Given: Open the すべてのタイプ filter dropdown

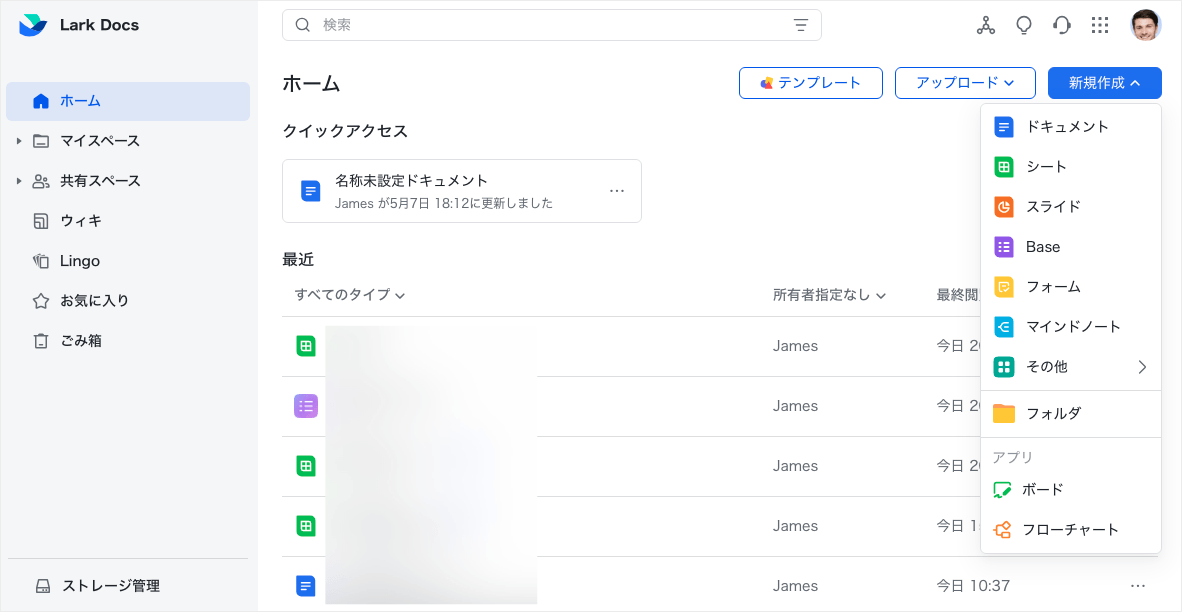Looking at the screenshot, I should tap(350, 295).
